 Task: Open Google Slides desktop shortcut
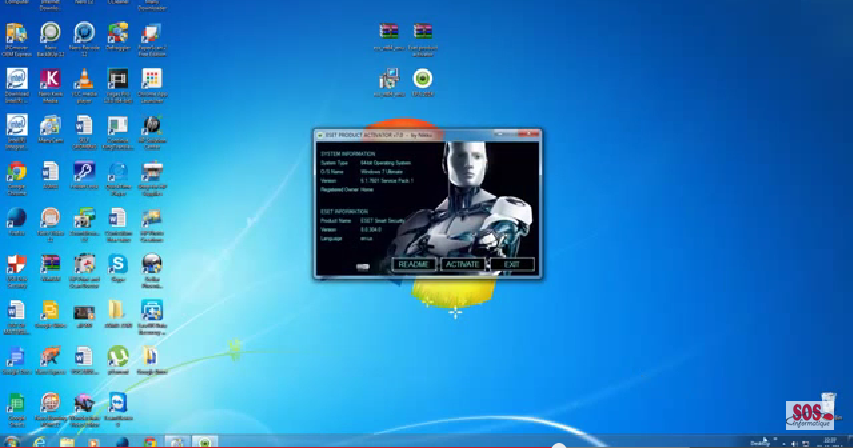[50, 311]
